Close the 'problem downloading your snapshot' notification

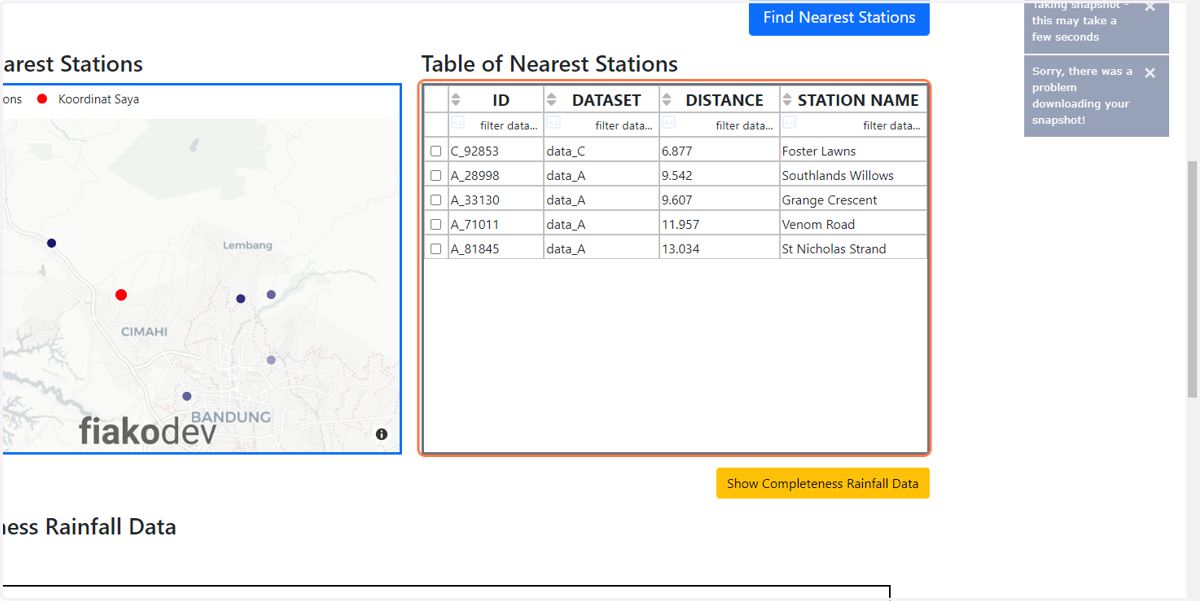[1150, 73]
